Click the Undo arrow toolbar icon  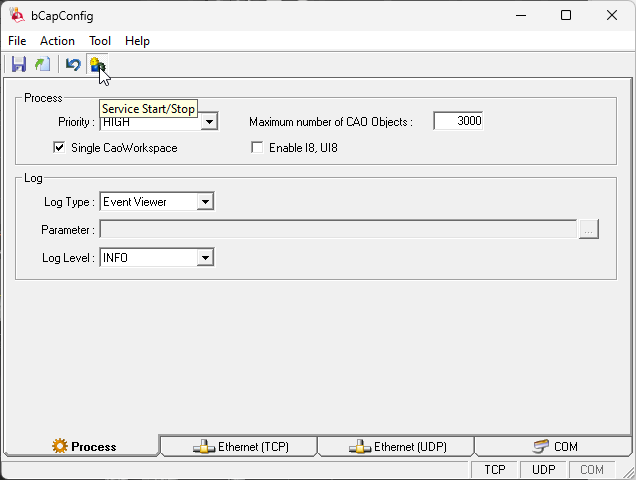pyautogui.click(x=72, y=65)
